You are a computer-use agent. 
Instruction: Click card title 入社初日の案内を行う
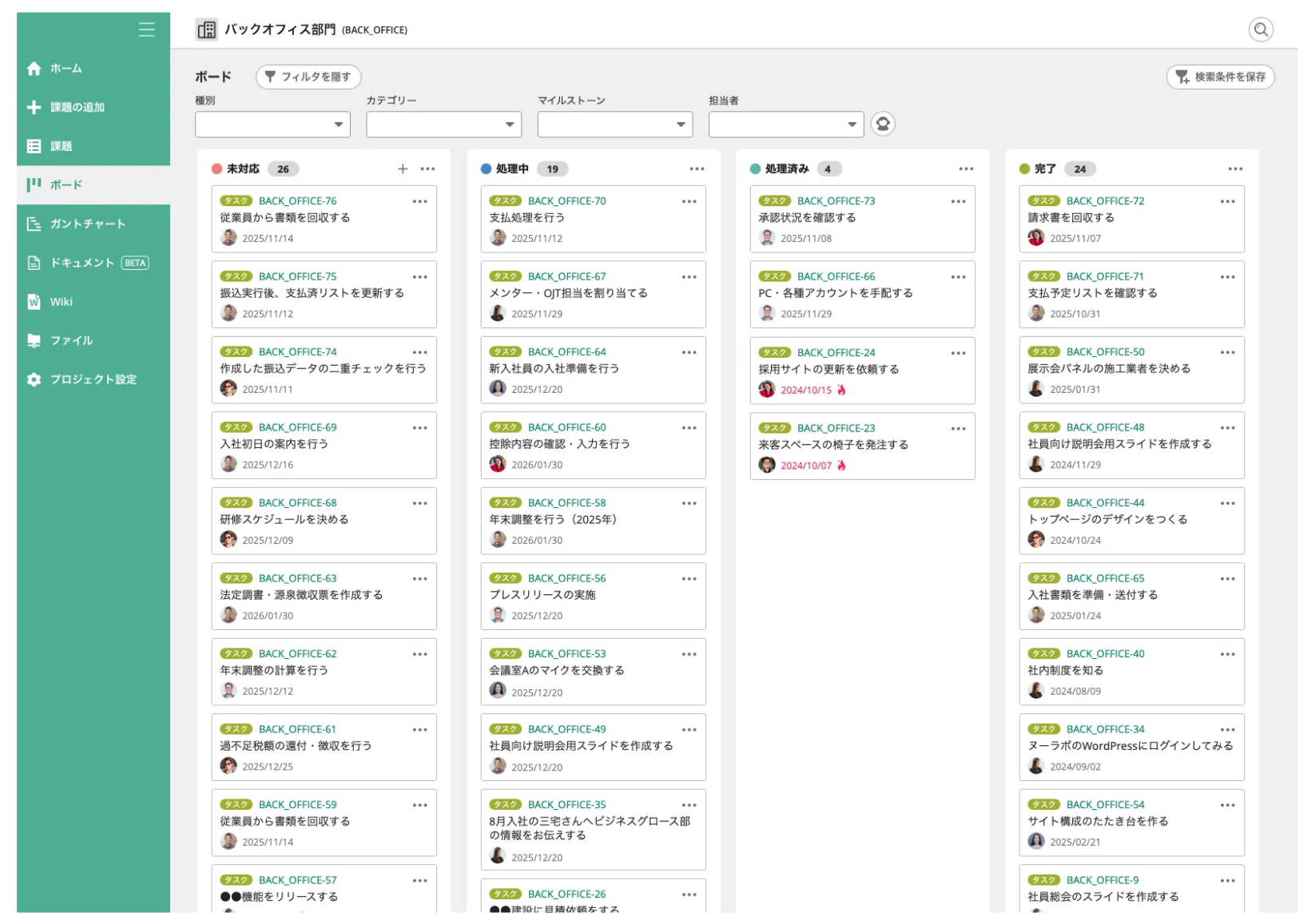(x=274, y=443)
